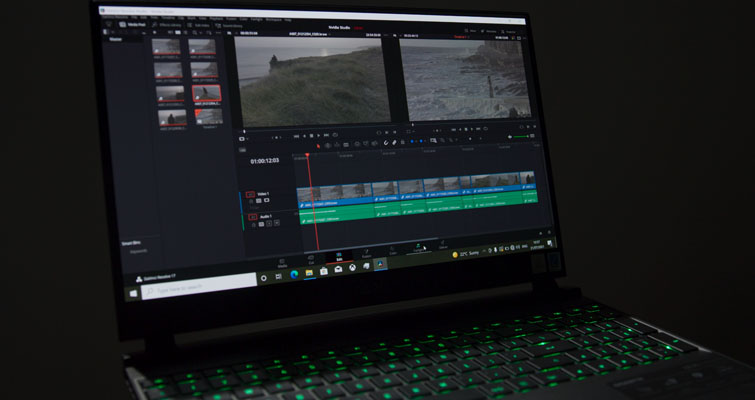Select the highlighted media pool clip thumbnail
This screenshot has width=755, height=400.
click(206, 93)
